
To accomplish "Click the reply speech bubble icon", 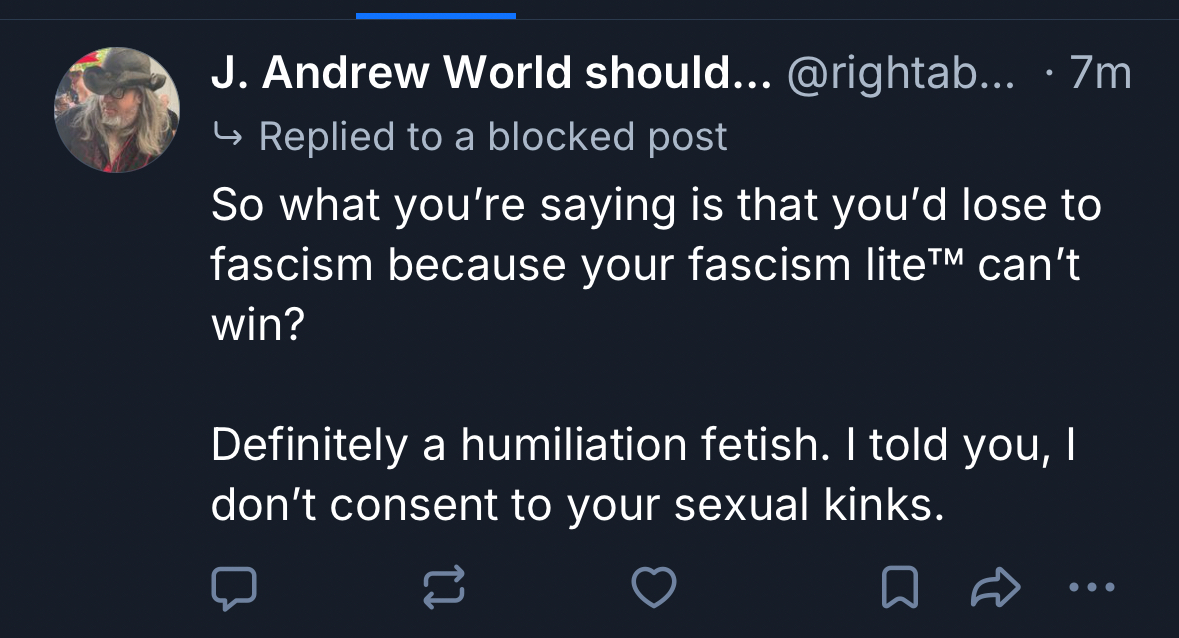I will click(234, 588).
